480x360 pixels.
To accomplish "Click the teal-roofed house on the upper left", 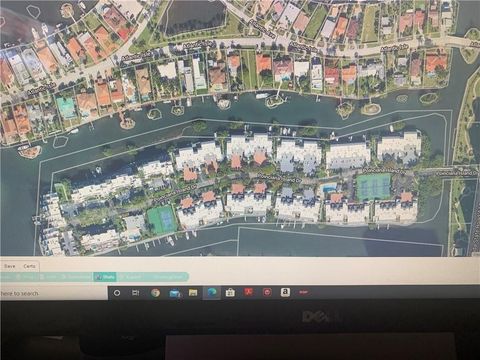I will click(x=66, y=107).
